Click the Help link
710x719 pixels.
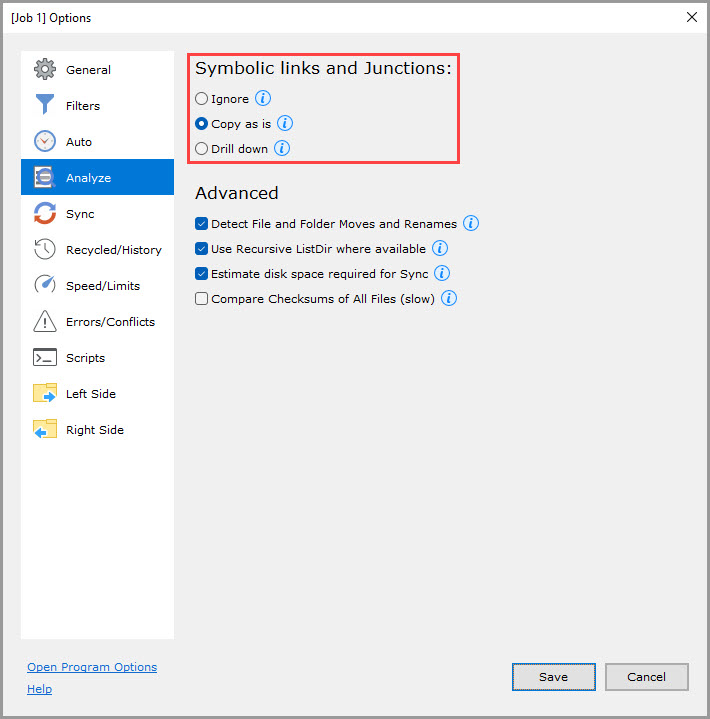[40, 689]
